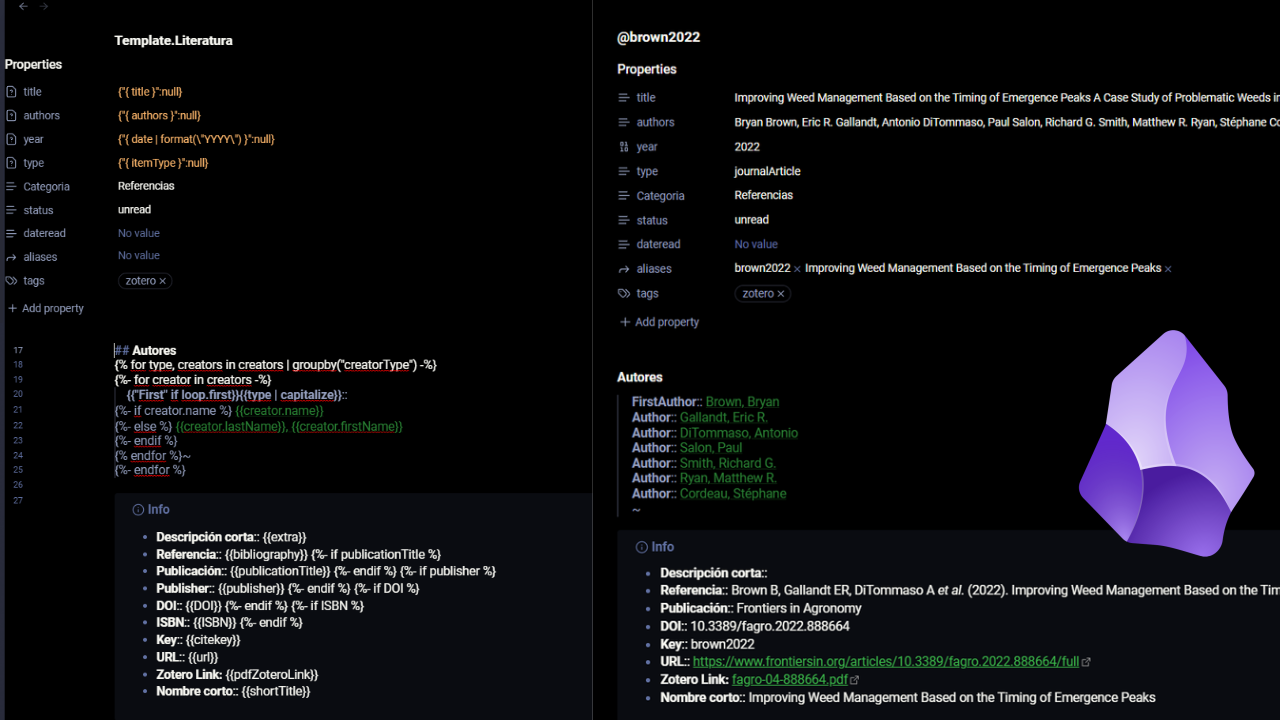Click the tags property icon in @brown2022
This screenshot has width=1280, height=720.
click(624, 294)
